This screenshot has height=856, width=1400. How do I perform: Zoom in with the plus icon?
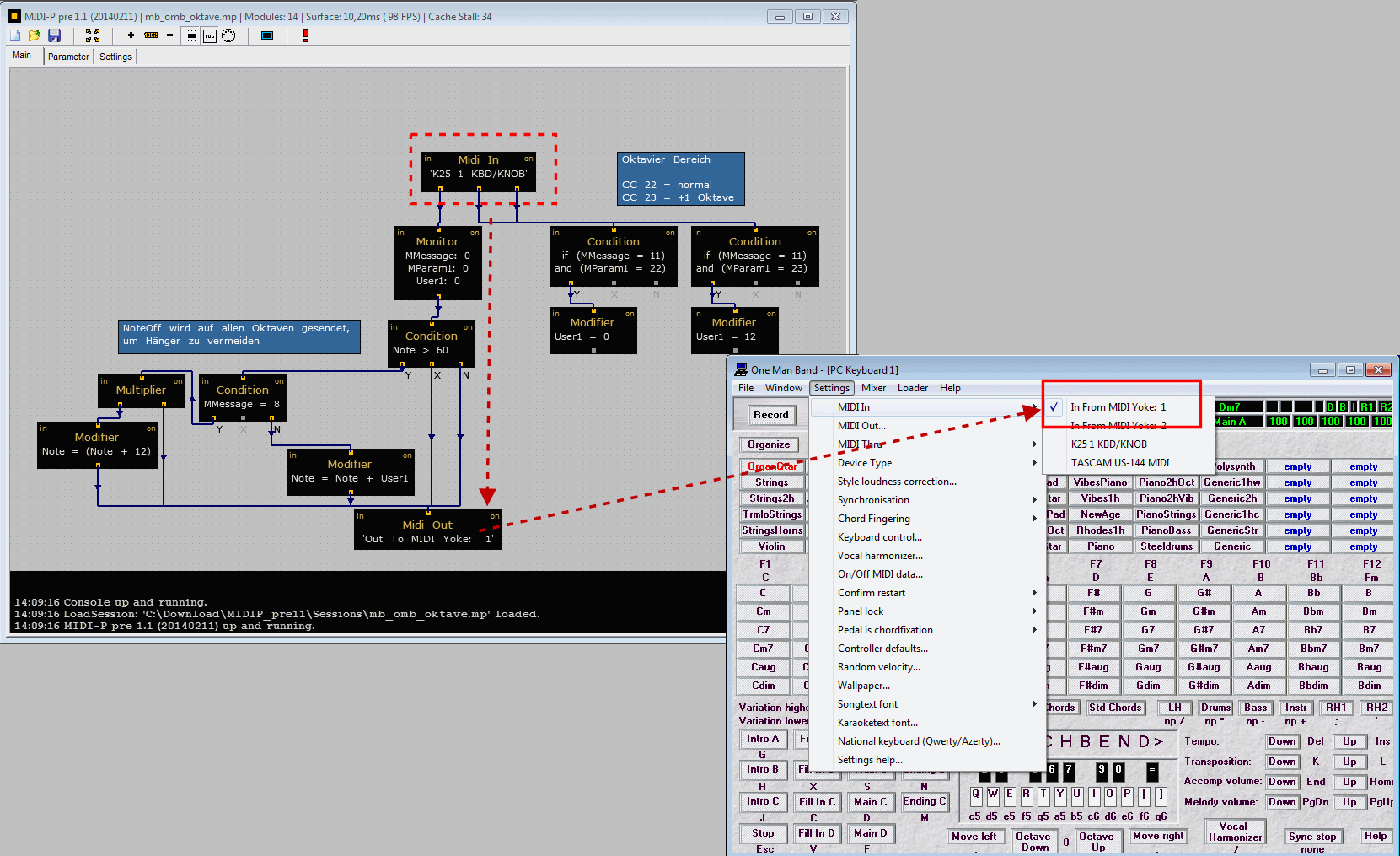tap(131, 35)
